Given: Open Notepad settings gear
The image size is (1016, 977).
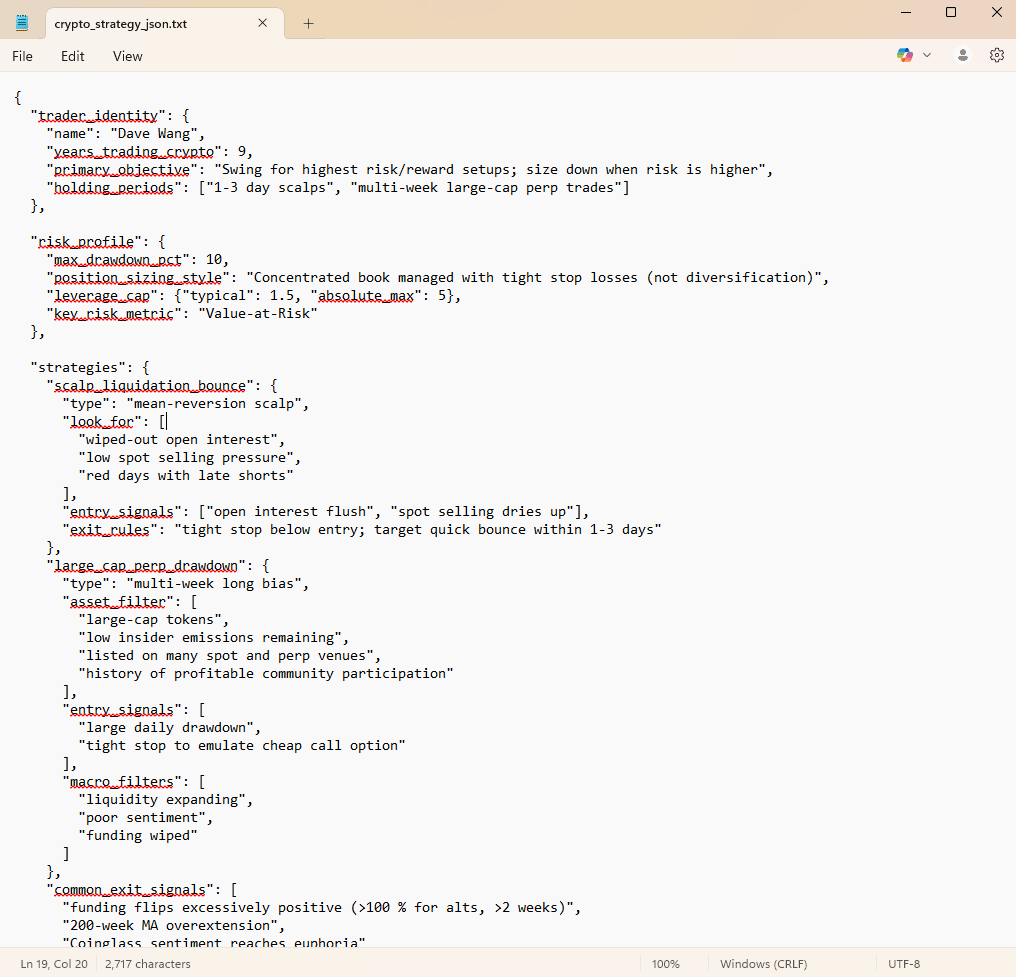Looking at the screenshot, I should tap(997, 56).
